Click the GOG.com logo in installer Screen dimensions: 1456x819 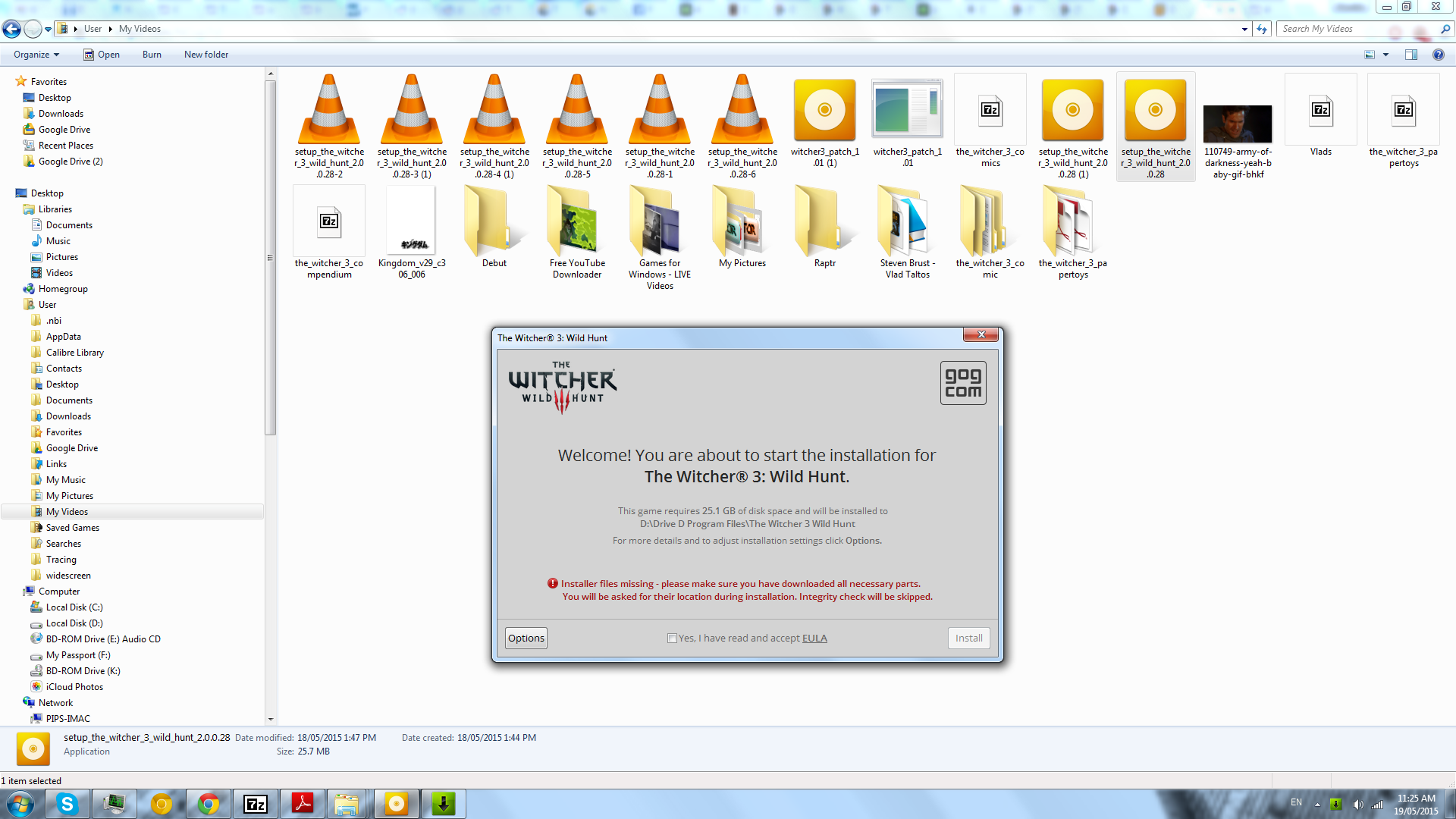pos(963,383)
